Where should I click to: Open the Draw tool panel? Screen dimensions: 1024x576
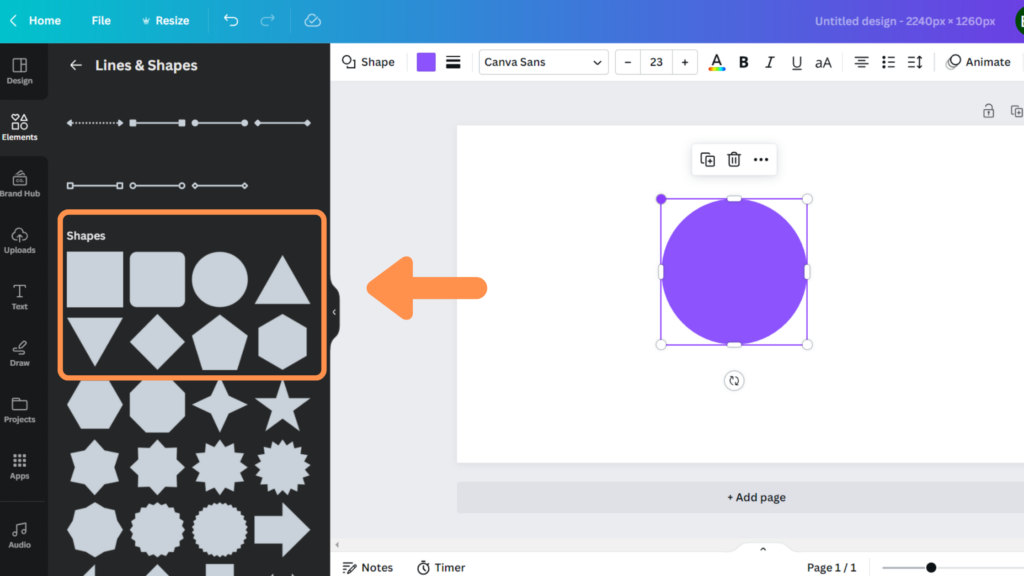[20, 353]
